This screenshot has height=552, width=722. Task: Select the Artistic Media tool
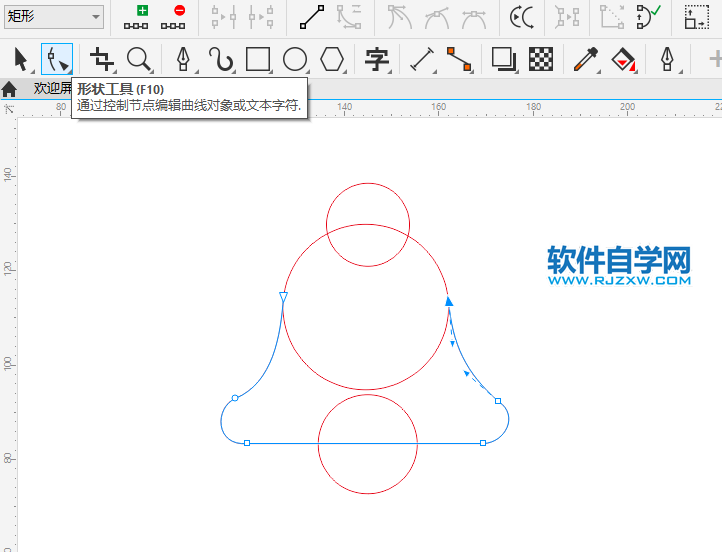point(221,59)
